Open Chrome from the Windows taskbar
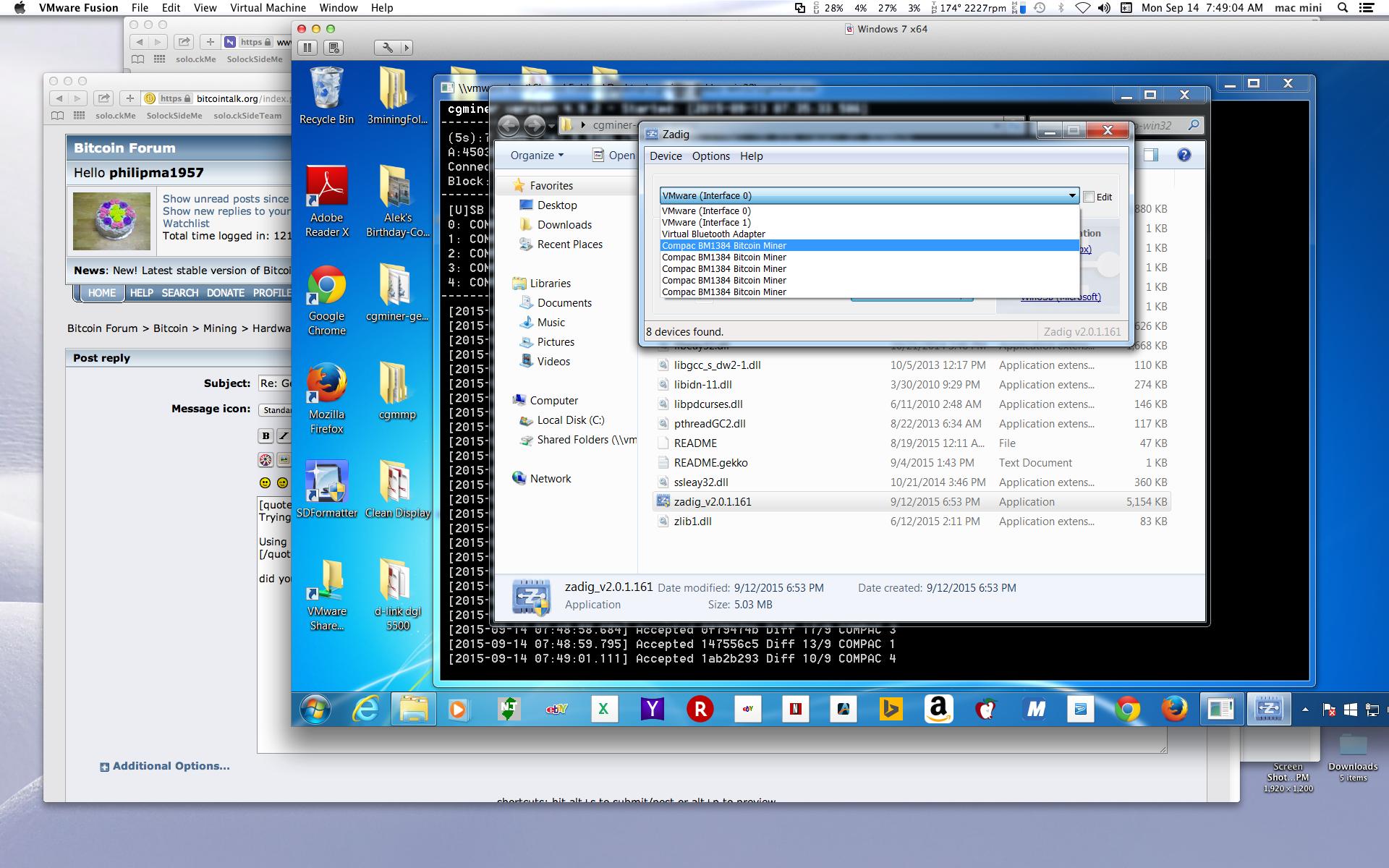This screenshot has height=868, width=1389. coord(1127,710)
